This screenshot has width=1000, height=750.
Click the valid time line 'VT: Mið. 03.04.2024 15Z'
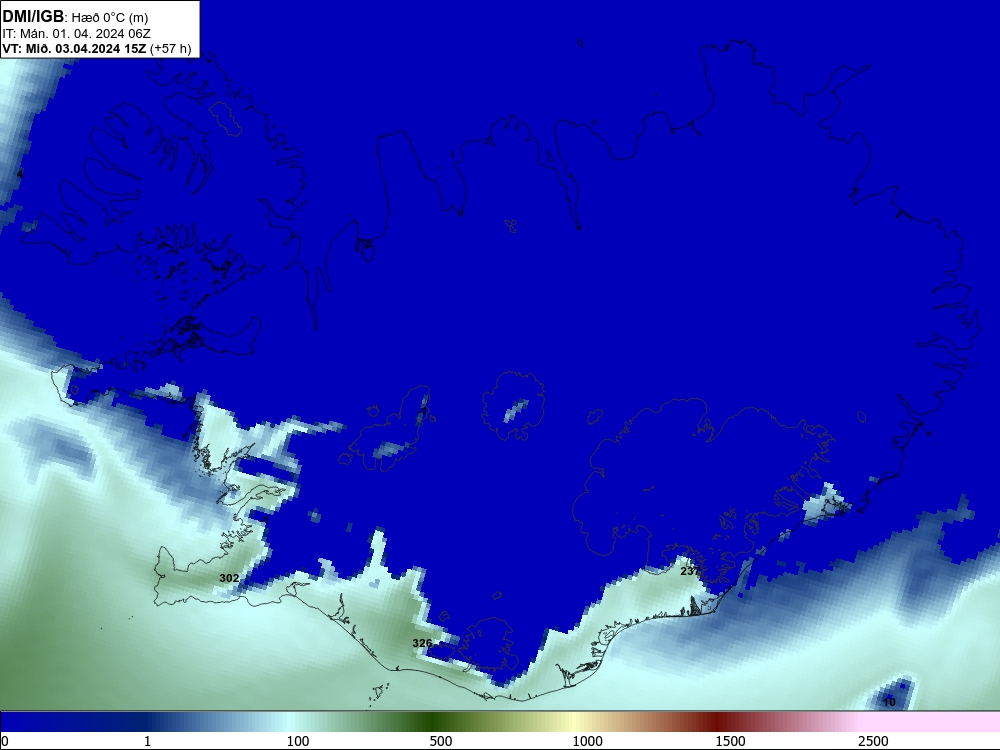(x=74, y=49)
